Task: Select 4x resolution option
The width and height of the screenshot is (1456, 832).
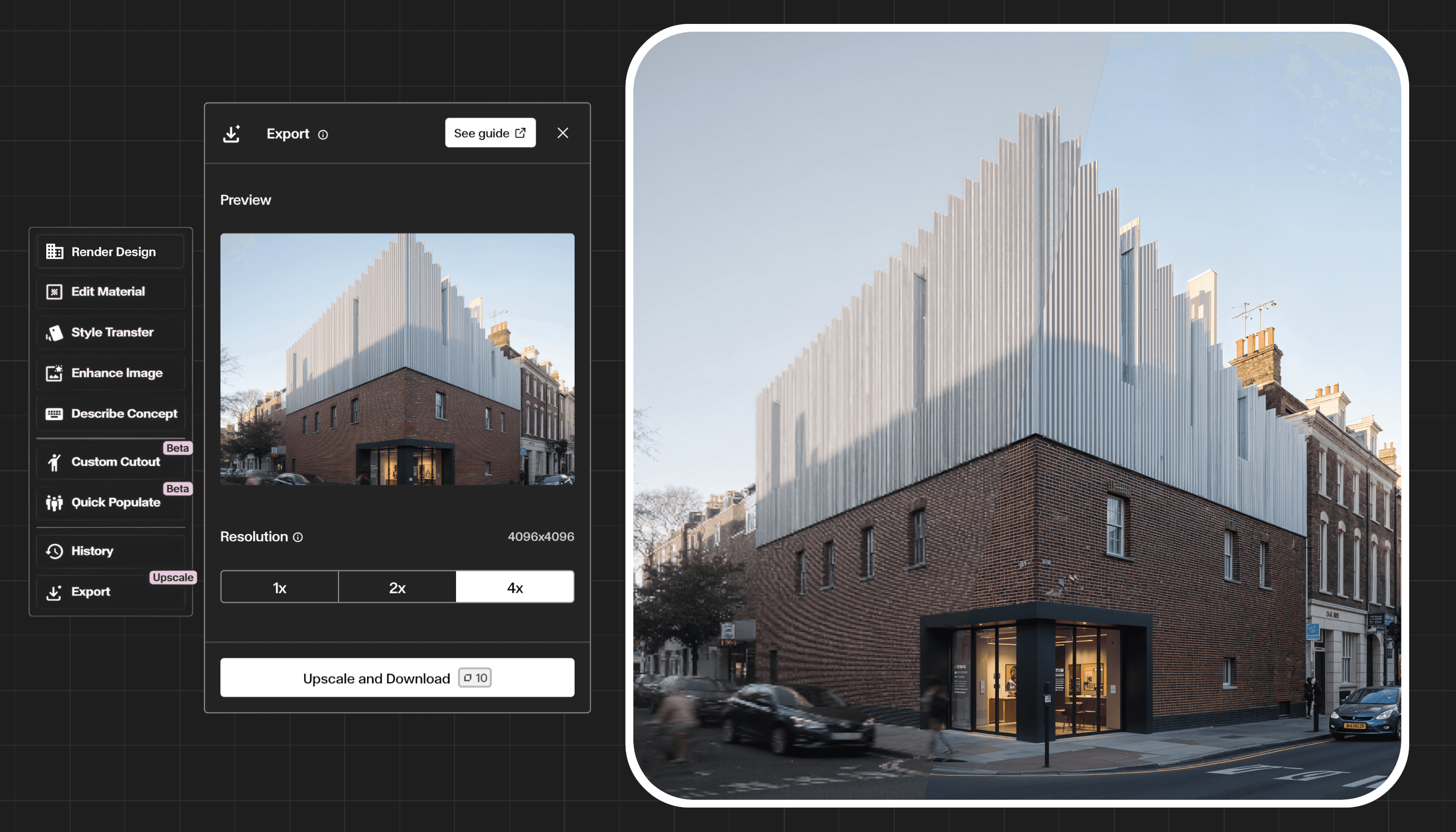Action: [515, 588]
